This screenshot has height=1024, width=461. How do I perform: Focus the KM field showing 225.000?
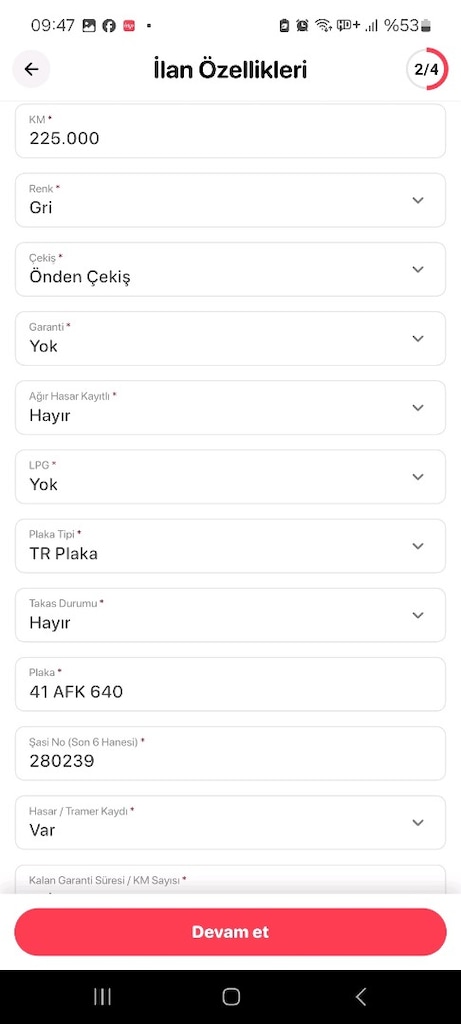(x=230, y=131)
